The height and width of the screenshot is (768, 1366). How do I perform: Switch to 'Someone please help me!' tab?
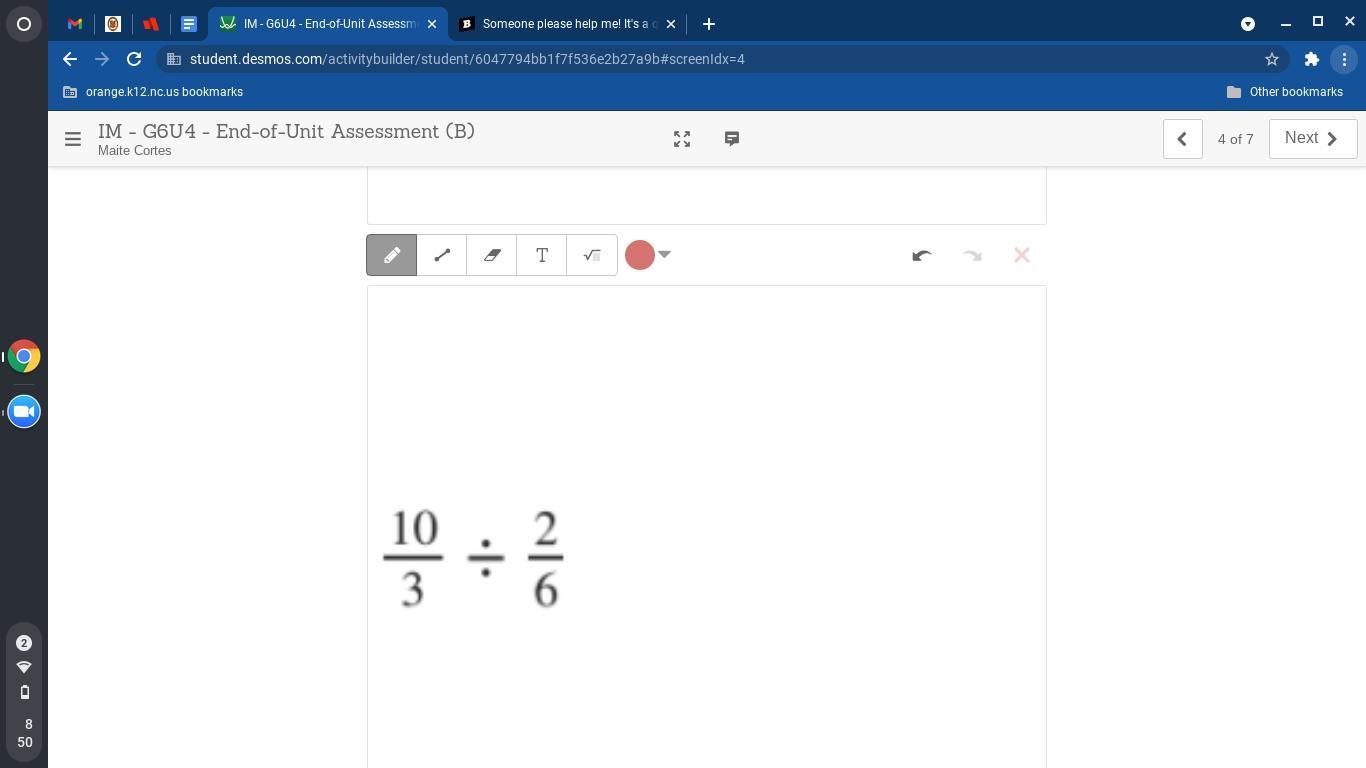point(567,24)
